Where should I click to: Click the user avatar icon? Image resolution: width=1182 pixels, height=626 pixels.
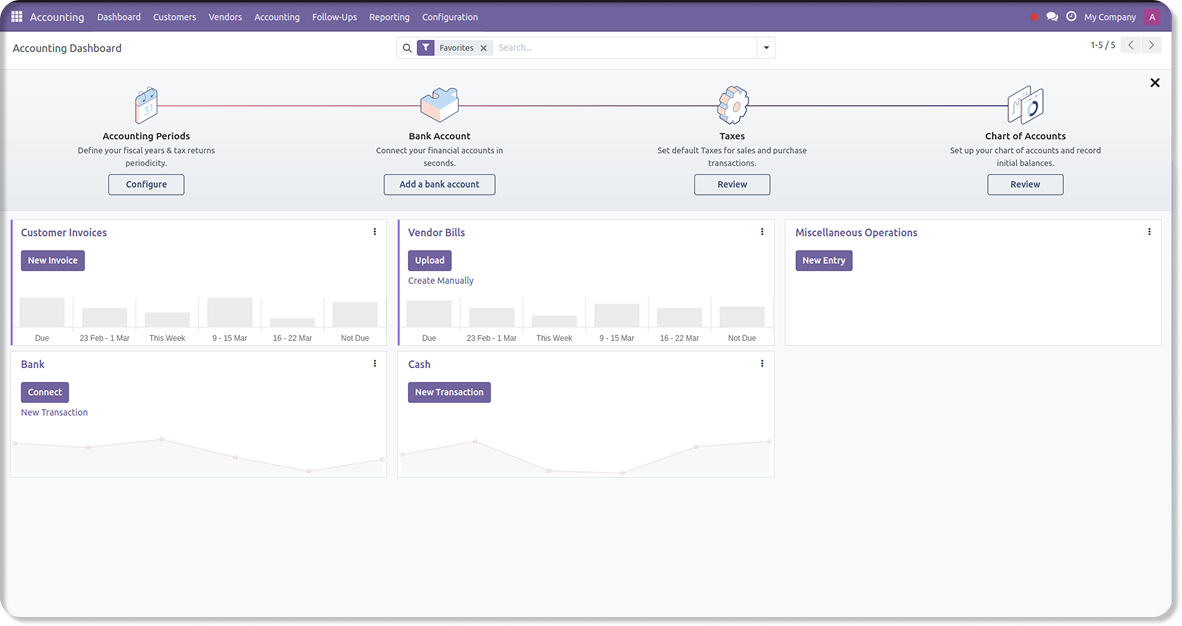click(x=1152, y=17)
